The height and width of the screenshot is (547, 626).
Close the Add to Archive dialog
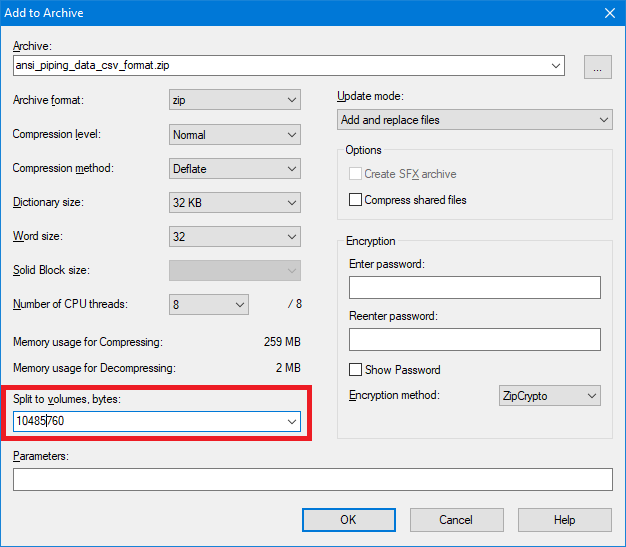[x=609, y=13]
